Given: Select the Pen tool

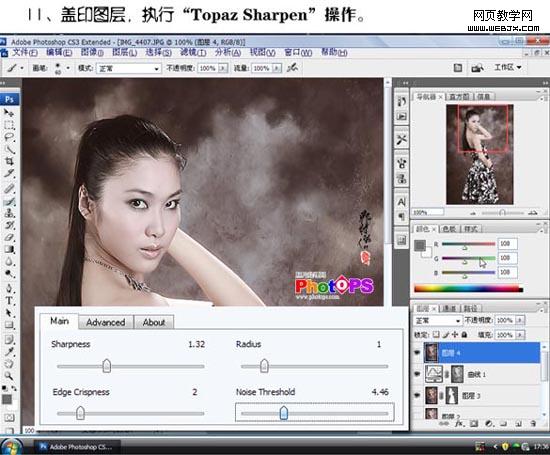Looking at the screenshot, I should pyautogui.click(x=9, y=289).
